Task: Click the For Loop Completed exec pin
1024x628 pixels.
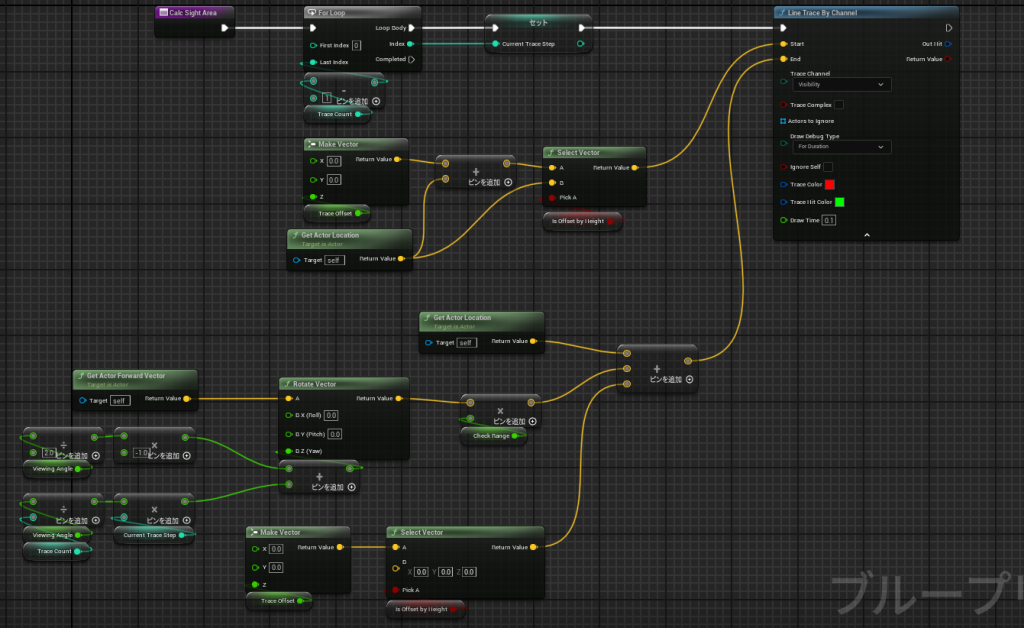Action: coord(411,59)
